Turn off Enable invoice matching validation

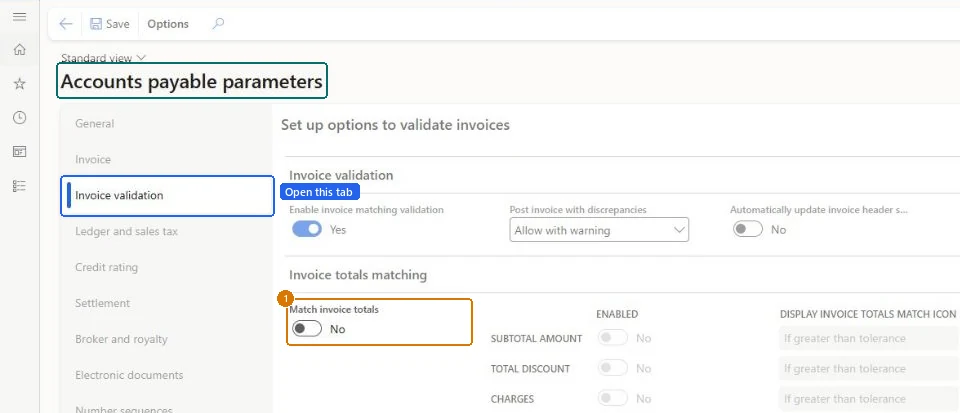click(307, 229)
